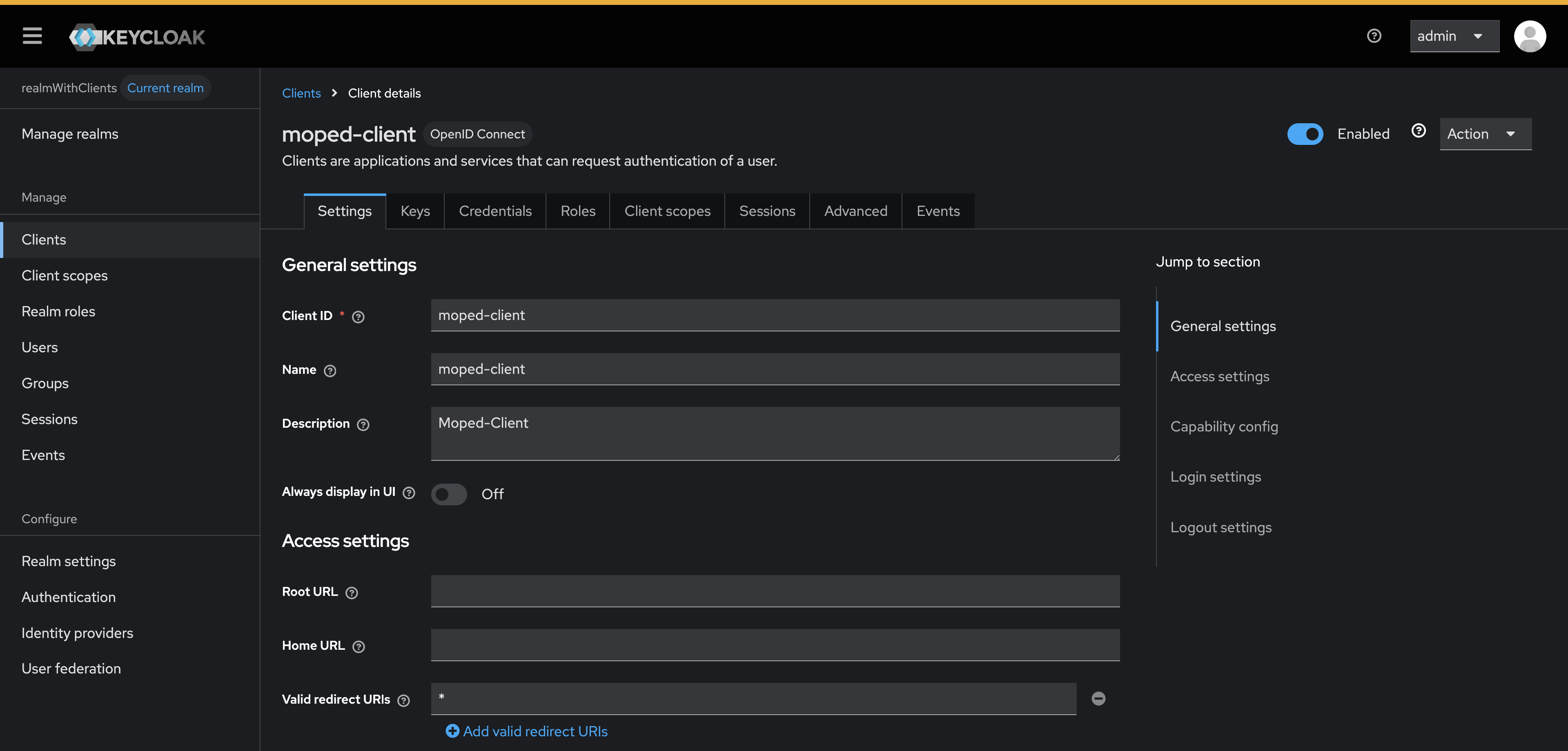Show help for Client ID field
Viewport: 1568px width, 751px height.
359,316
